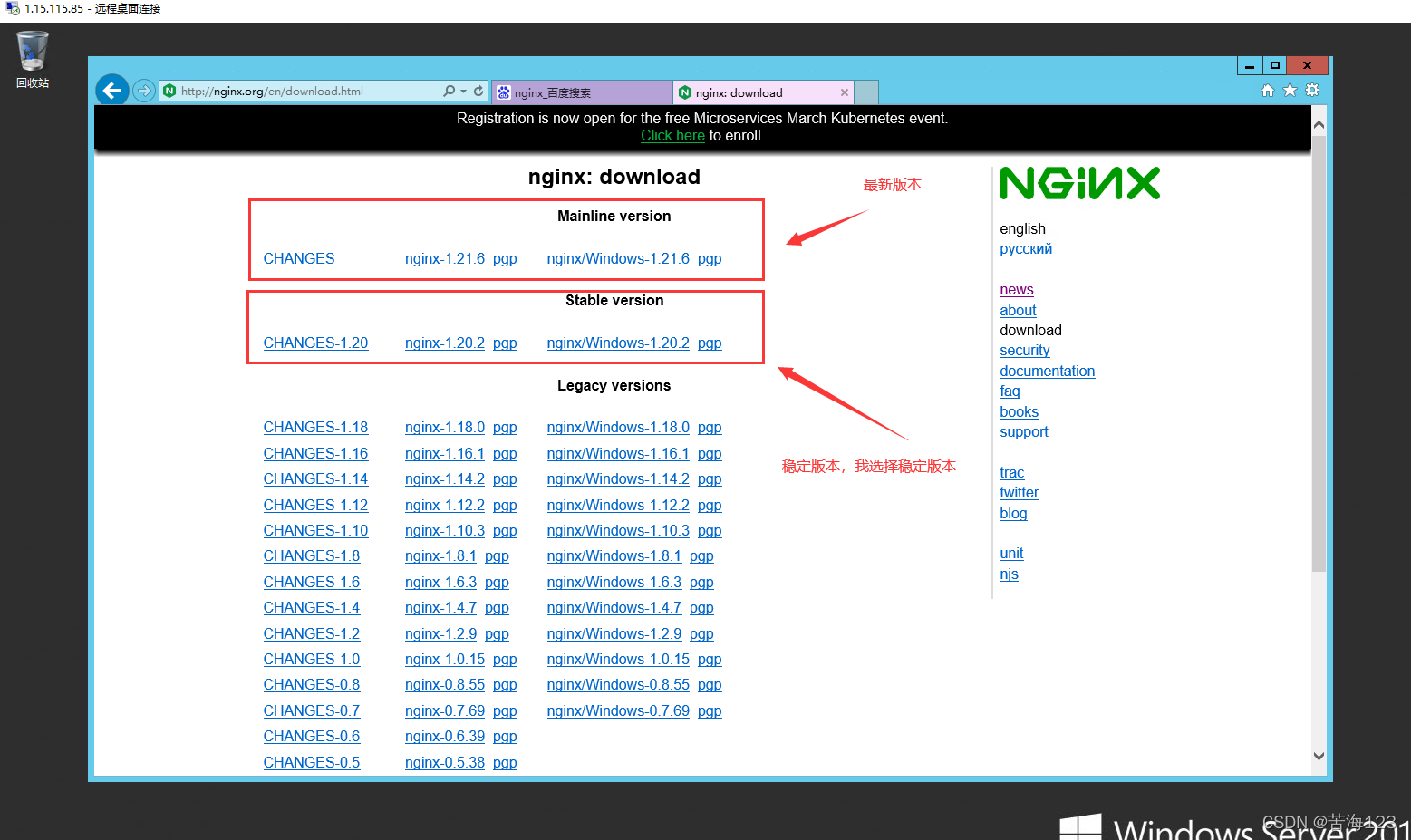Click the refresh page icon
1411x840 pixels.
click(478, 91)
